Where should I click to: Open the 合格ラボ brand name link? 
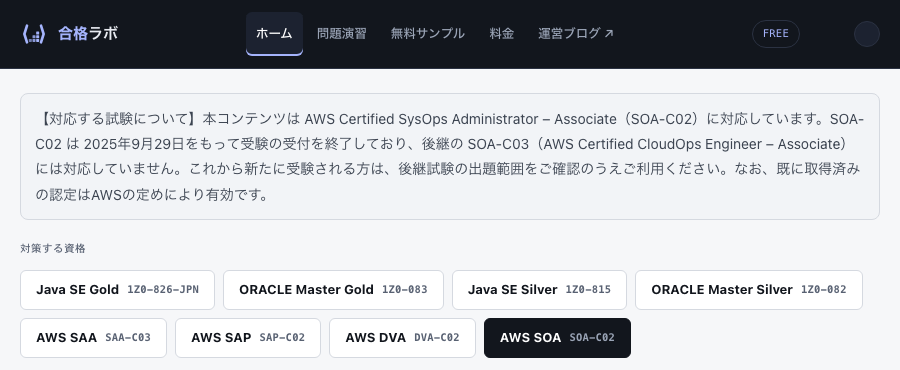pos(88,34)
